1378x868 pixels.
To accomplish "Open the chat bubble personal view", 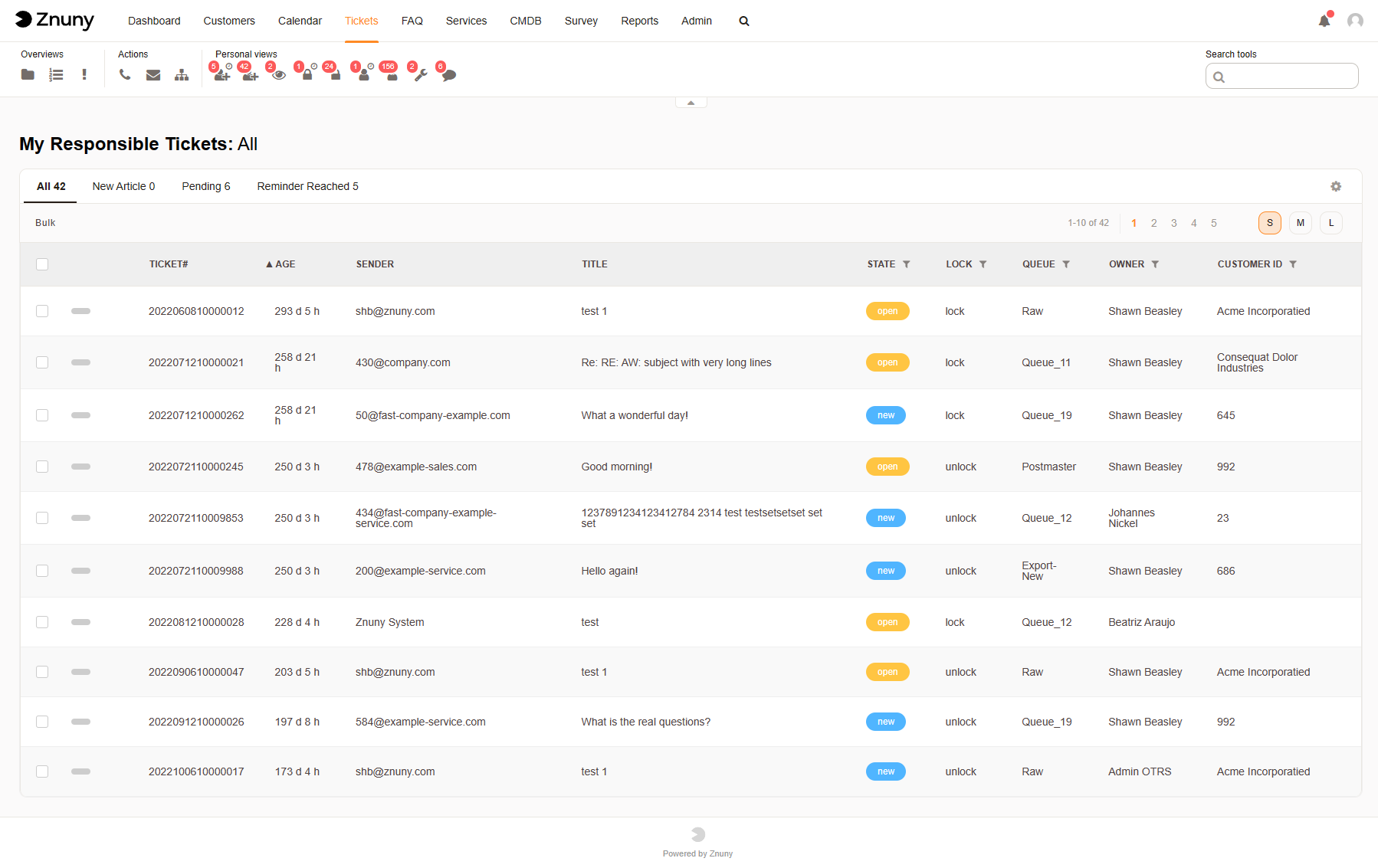I will 449,75.
